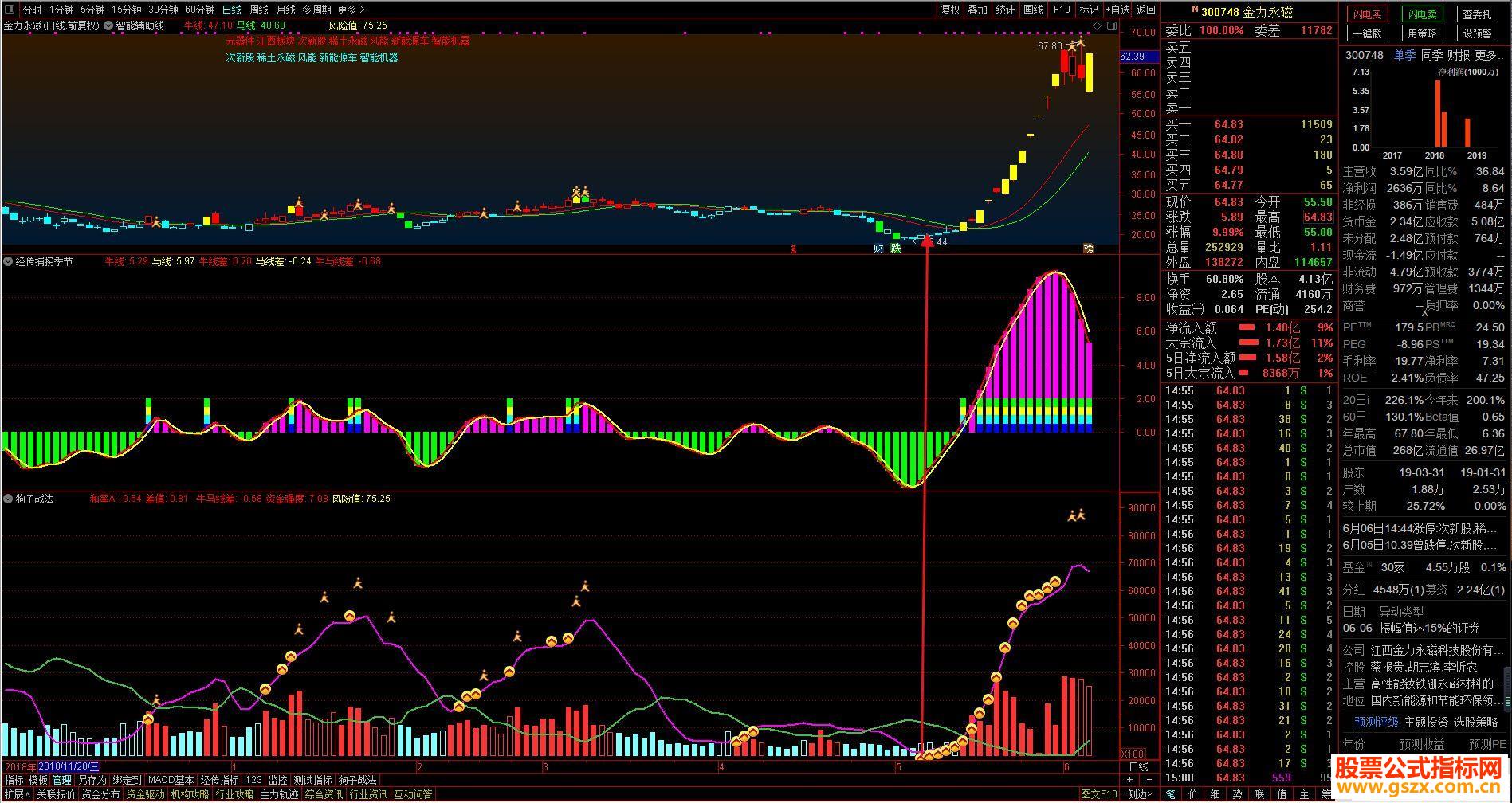Screen dimensions: 1512x803
Task: Open the 统计 statistics tool
Action: (1005, 10)
